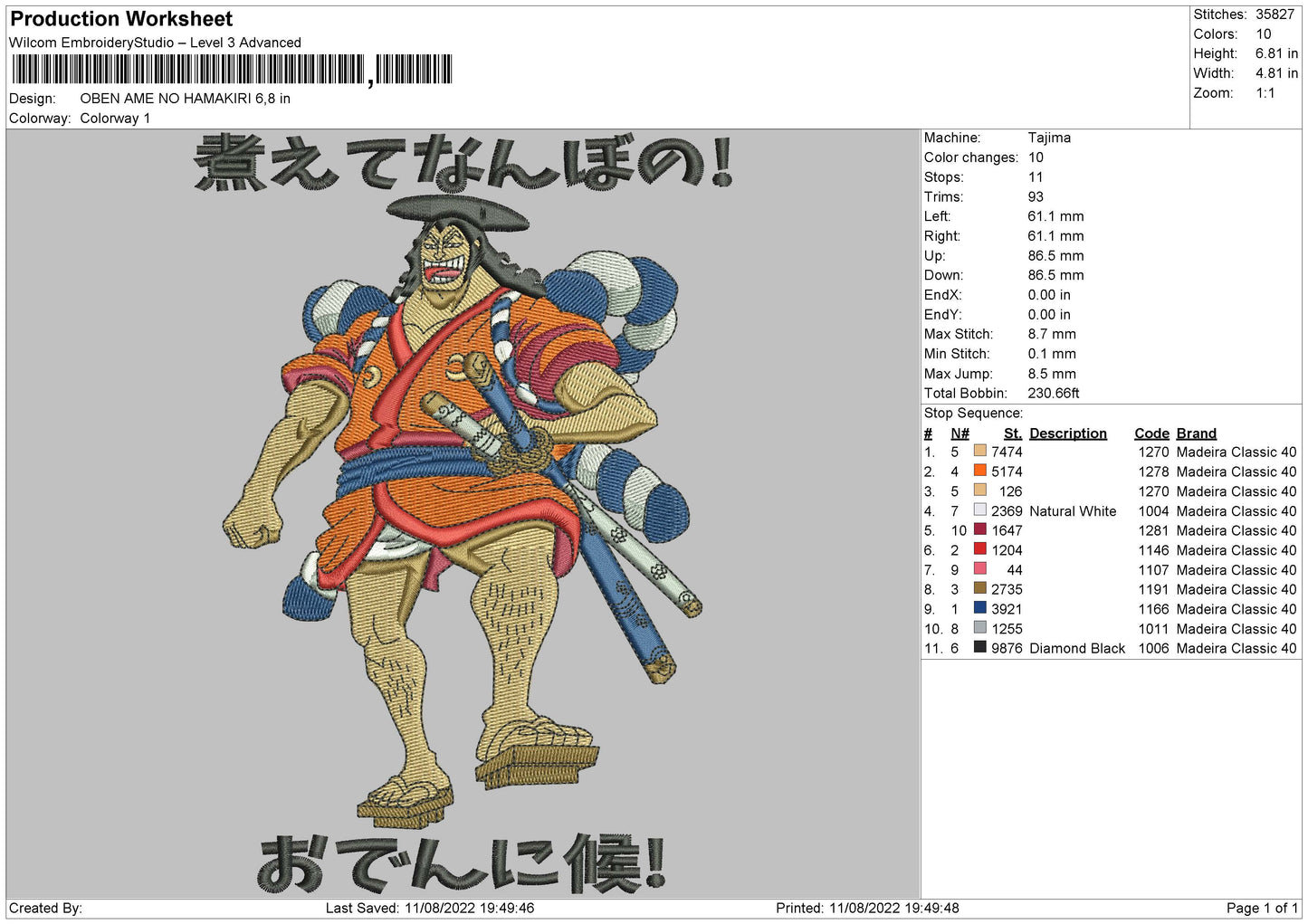
Task: Select design name 'OBEN AME NO HAMAKIRI 6,8 in'
Action: 185,99
